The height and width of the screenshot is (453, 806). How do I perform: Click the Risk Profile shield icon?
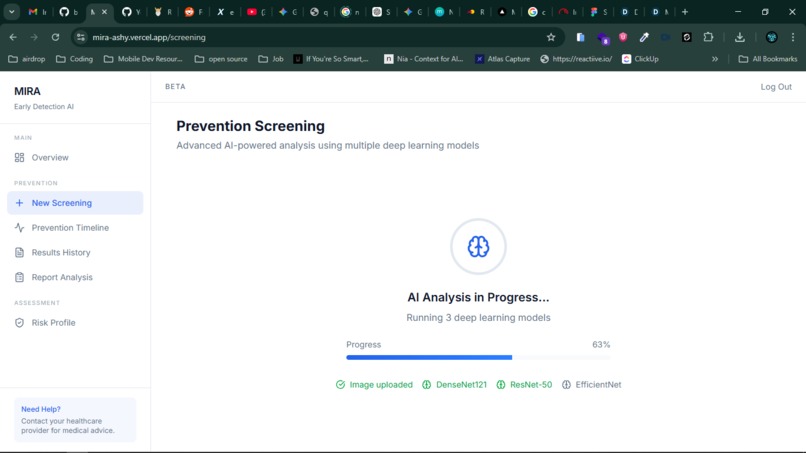pyautogui.click(x=19, y=322)
